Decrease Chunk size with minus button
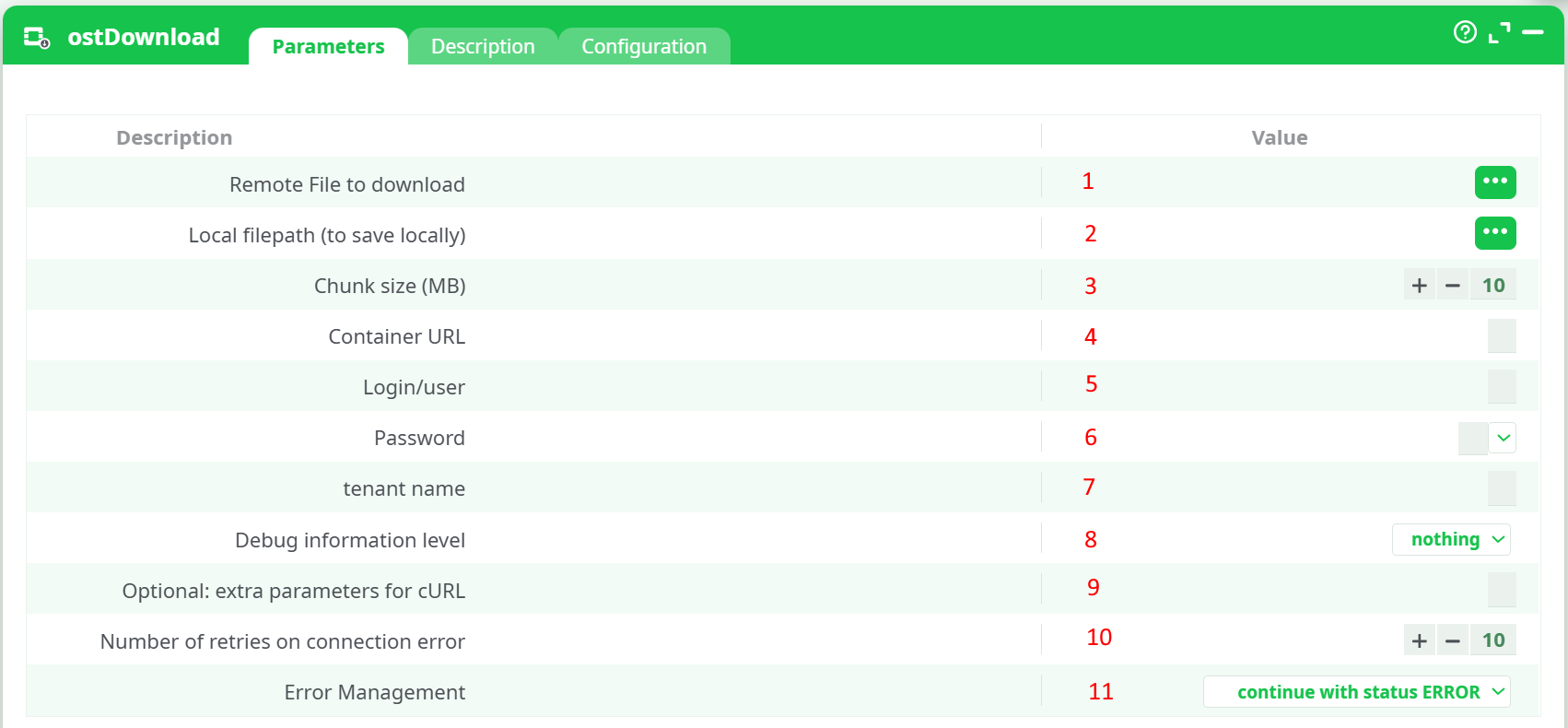 coord(1453,286)
